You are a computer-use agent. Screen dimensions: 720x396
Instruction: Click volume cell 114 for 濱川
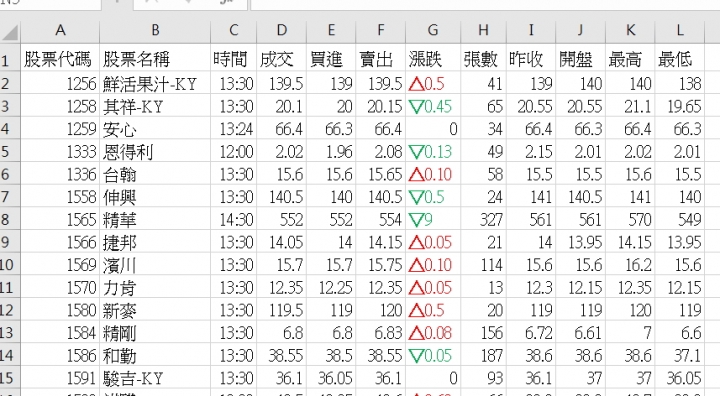click(x=484, y=265)
